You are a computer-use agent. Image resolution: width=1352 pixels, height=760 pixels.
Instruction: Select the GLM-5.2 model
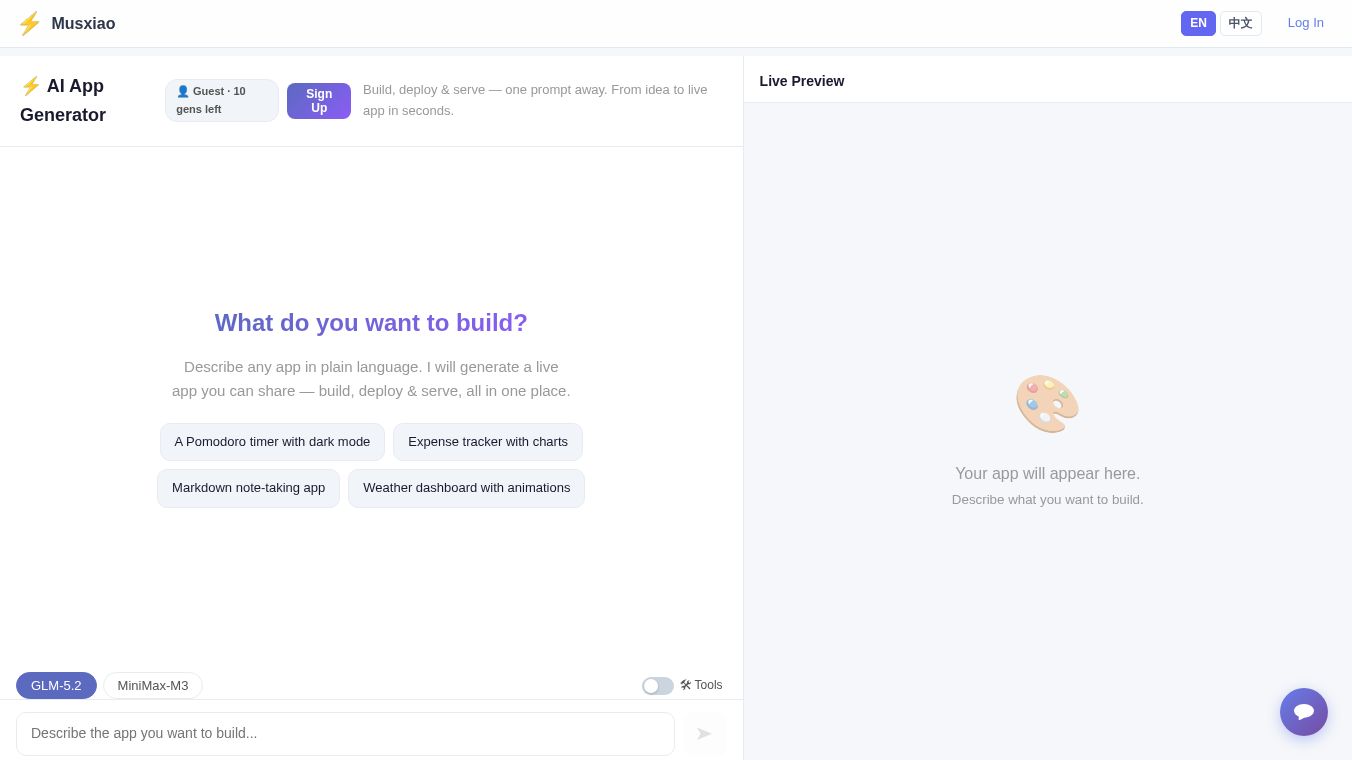pos(56,685)
